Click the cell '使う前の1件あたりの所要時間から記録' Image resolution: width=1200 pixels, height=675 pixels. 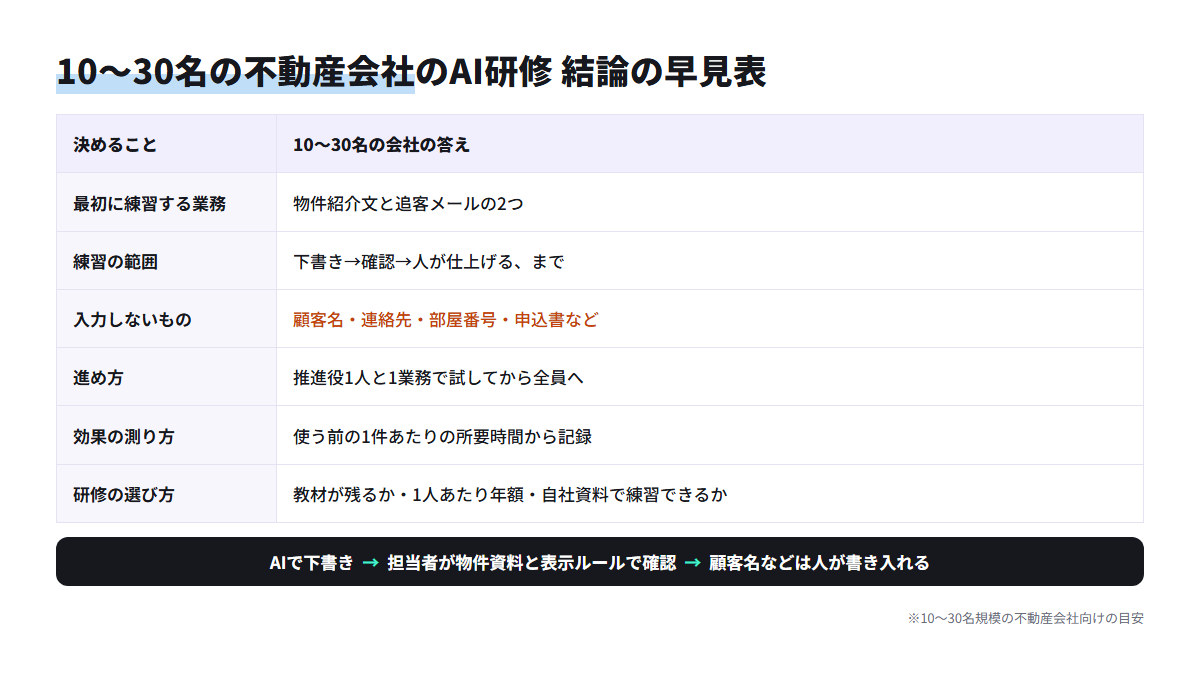tap(710, 436)
